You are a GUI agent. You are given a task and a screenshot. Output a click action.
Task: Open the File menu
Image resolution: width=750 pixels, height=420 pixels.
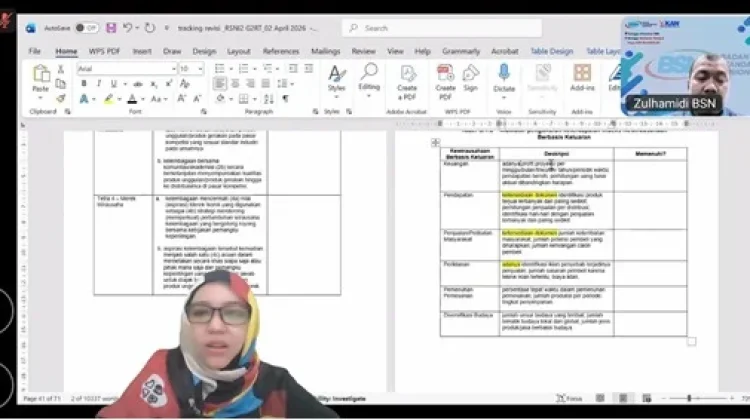pyautogui.click(x=34, y=51)
